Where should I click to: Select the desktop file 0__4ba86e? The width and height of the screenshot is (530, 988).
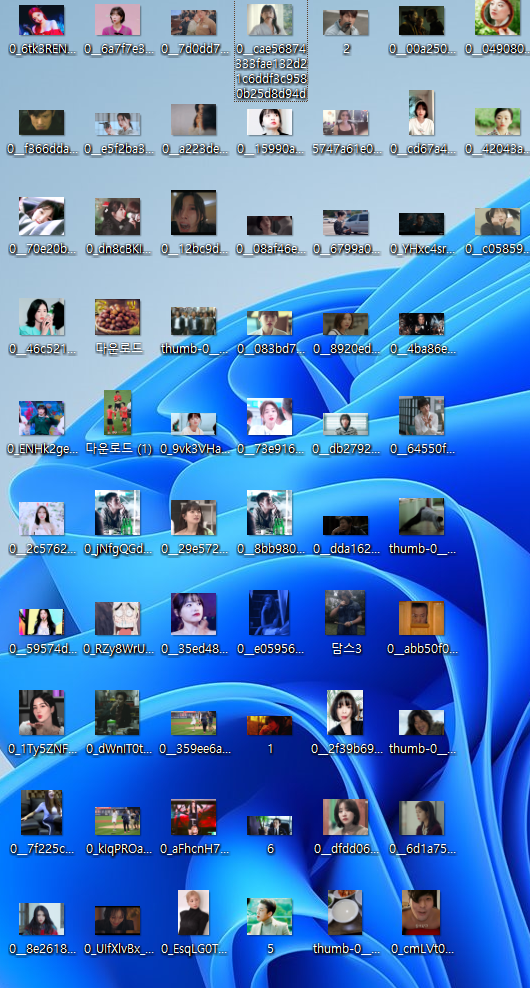(x=422, y=324)
